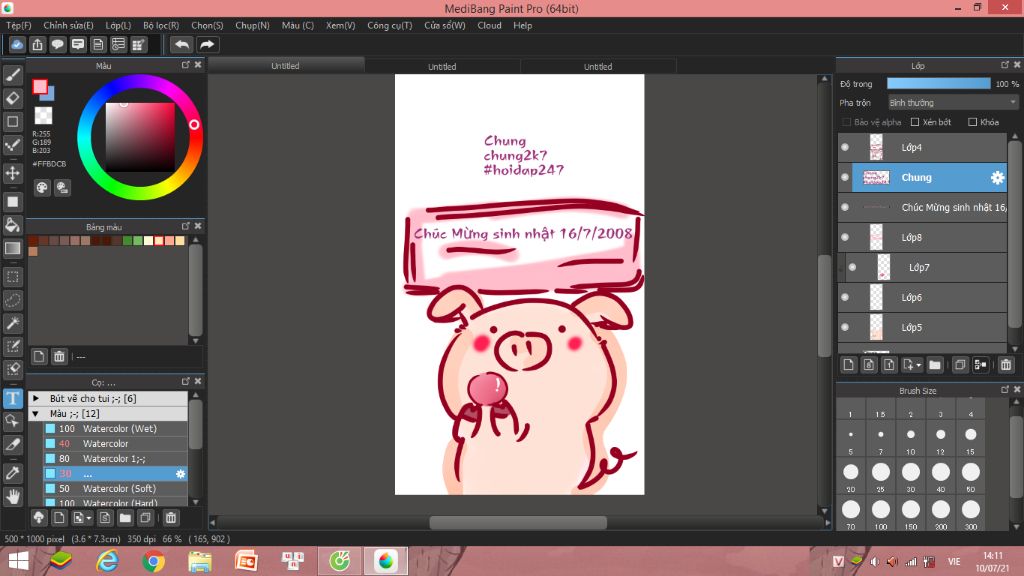Undock the Bảng màu palette panel
The image size is (1024, 576).
[x=185, y=226]
